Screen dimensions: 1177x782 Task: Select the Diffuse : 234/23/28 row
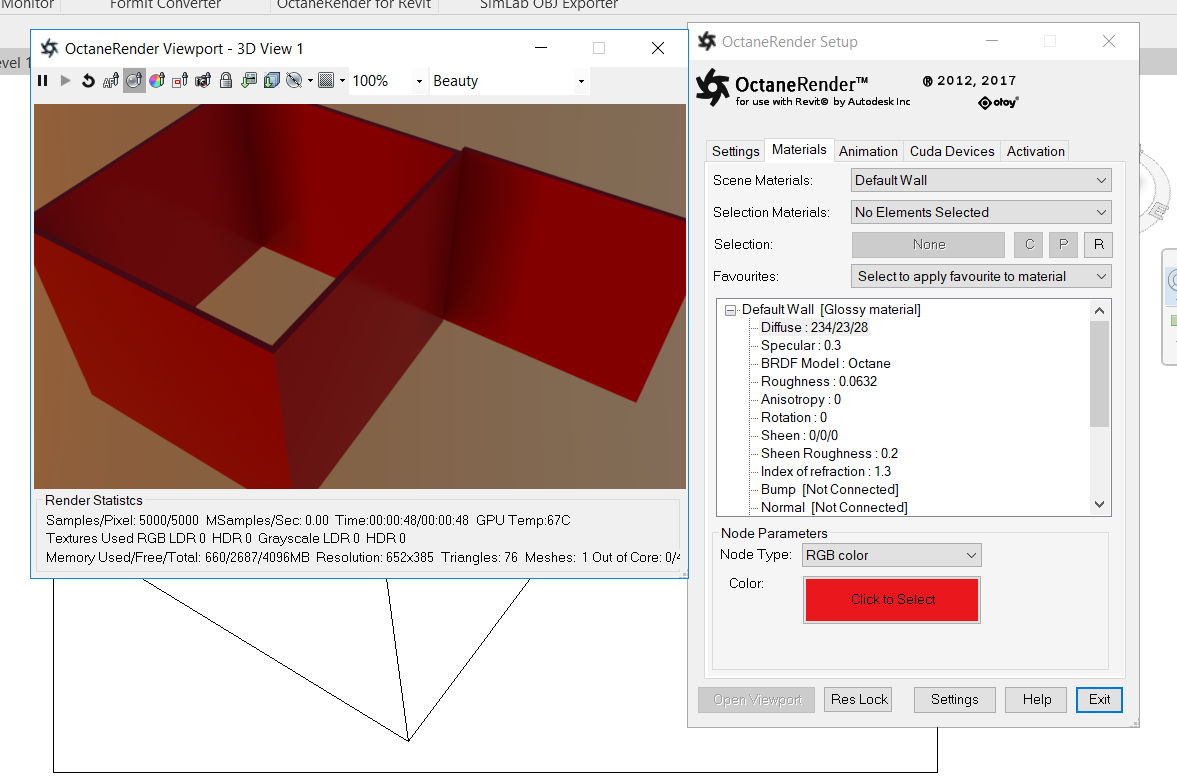pos(814,327)
